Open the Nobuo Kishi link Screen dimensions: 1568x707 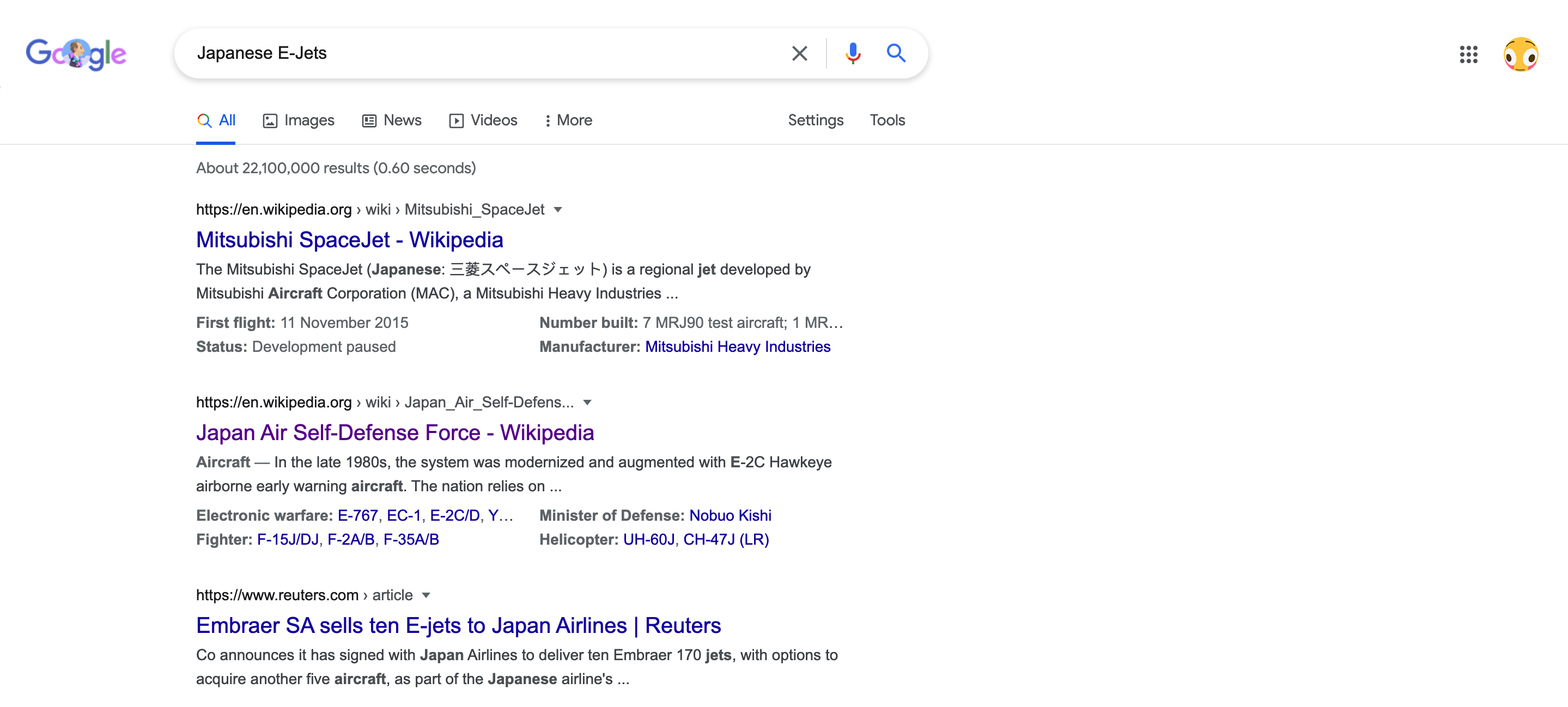(x=730, y=516)
